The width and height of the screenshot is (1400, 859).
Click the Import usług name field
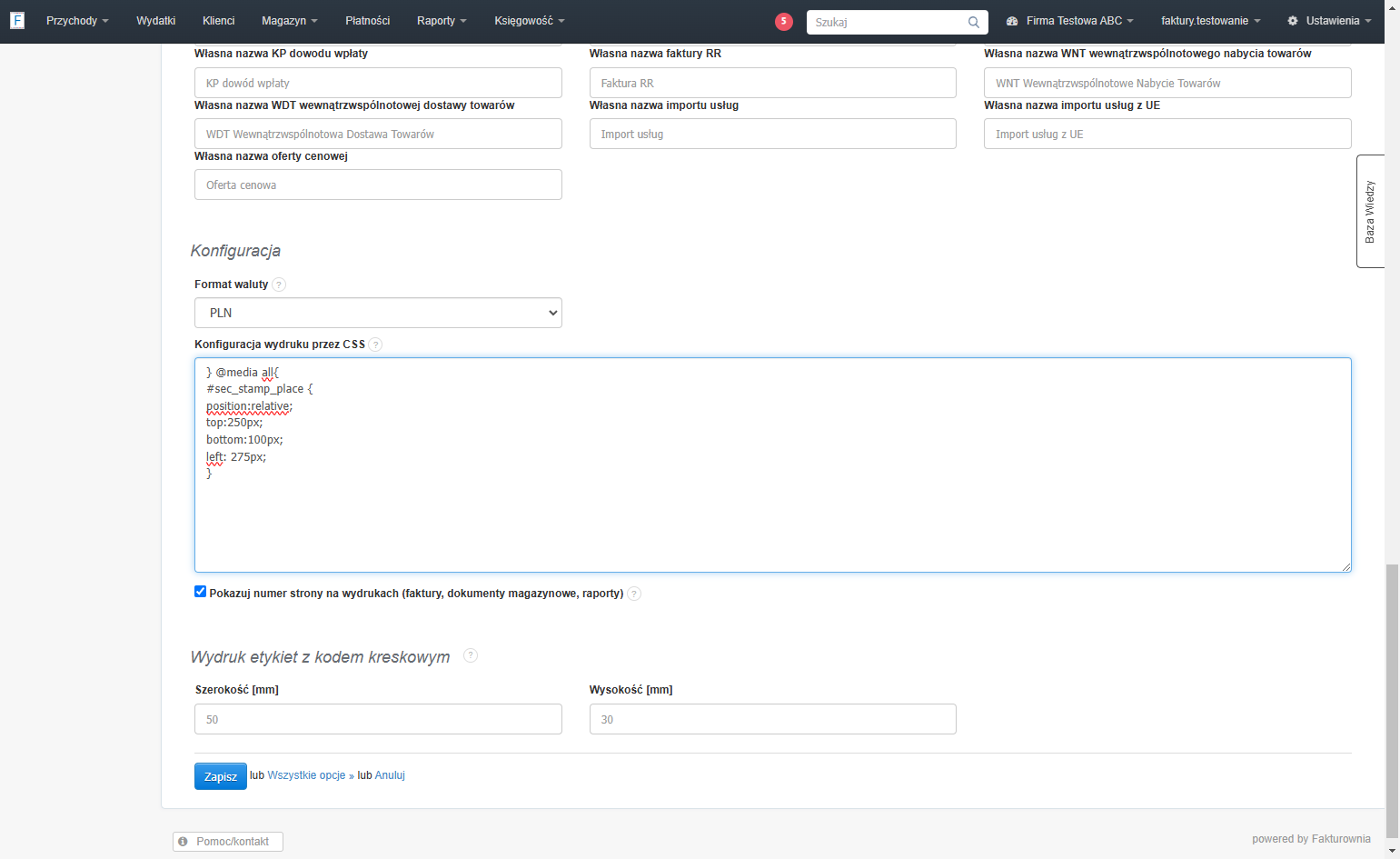pyautogui.click(x=773, y=134)
